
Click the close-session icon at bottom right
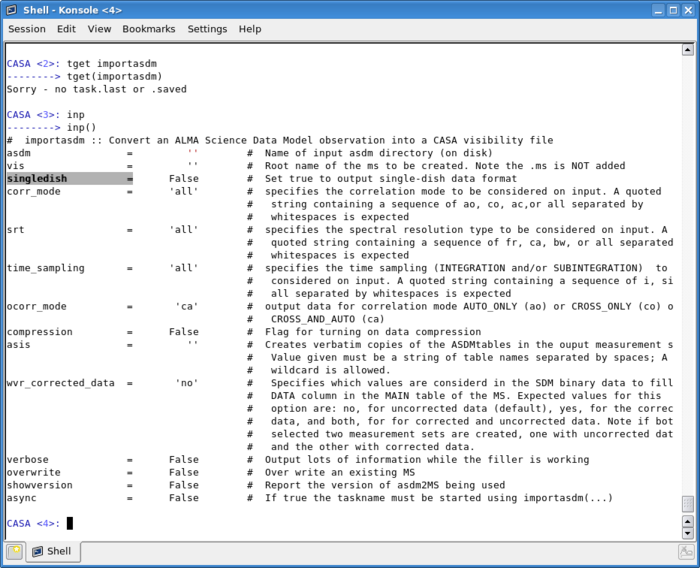pos(686,552)
